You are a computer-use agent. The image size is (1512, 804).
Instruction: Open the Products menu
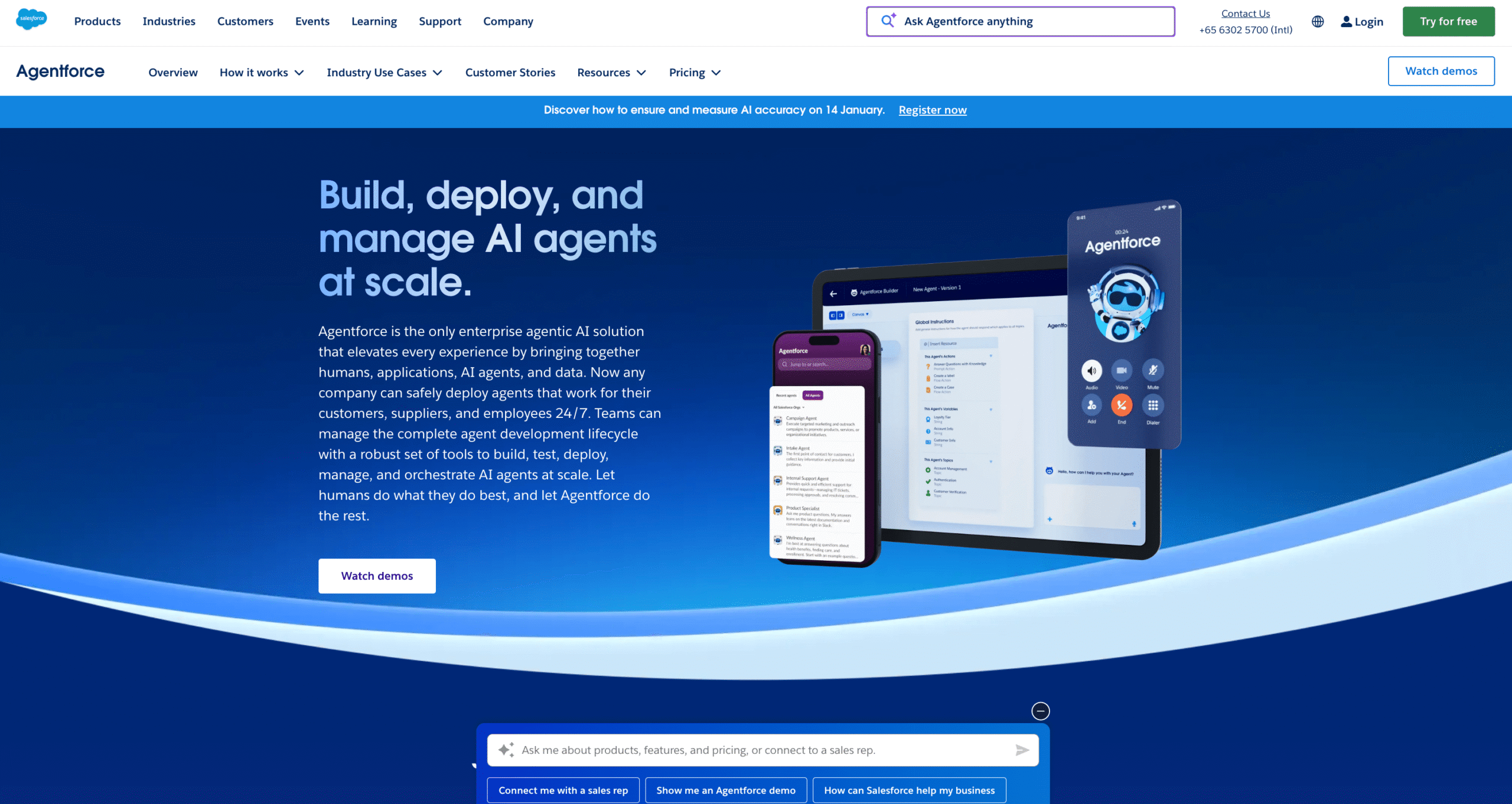coord(97,21)
